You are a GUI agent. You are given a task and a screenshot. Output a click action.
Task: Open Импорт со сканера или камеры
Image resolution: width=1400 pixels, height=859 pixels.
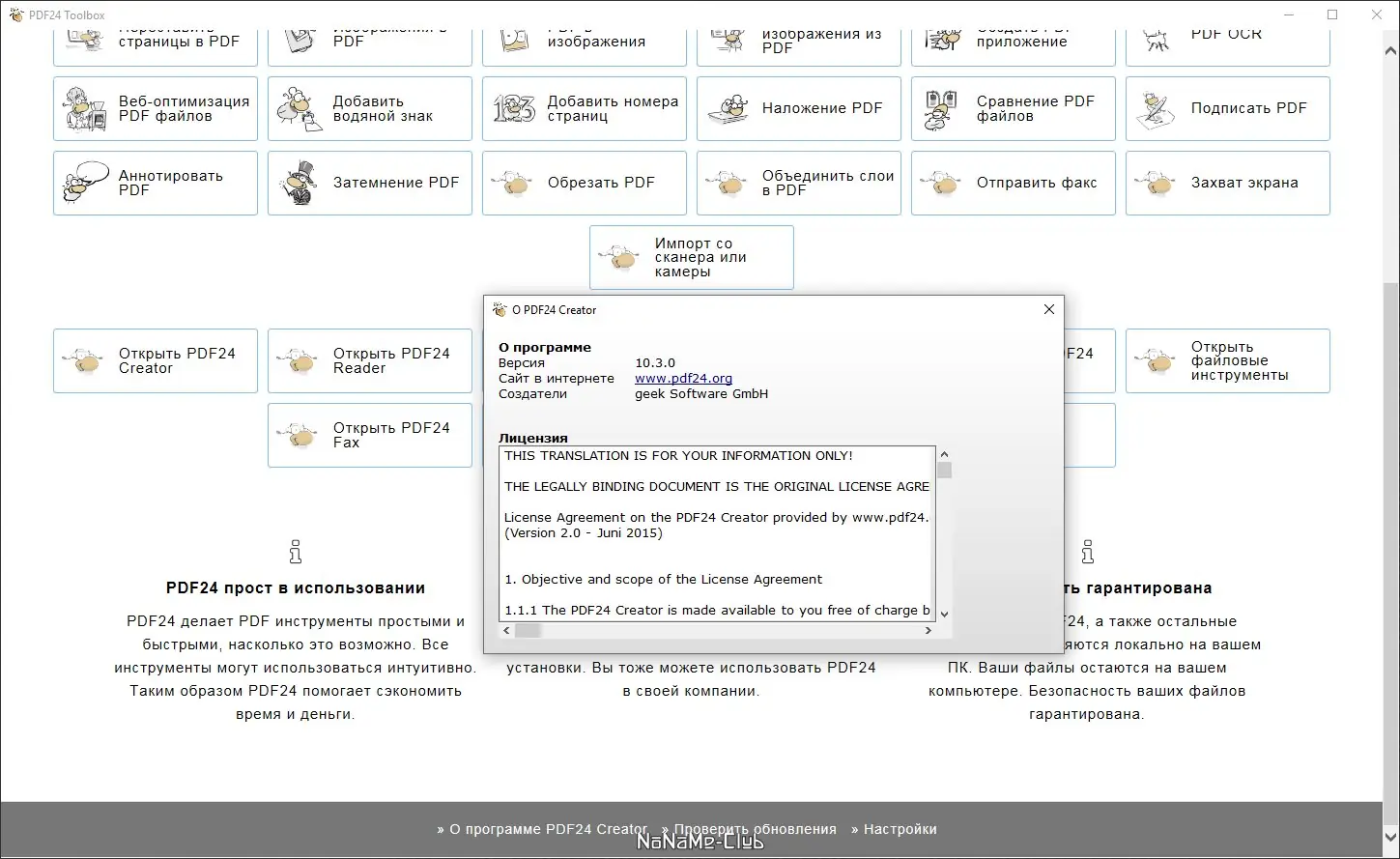pyautogui.click(x=692, y=258)
